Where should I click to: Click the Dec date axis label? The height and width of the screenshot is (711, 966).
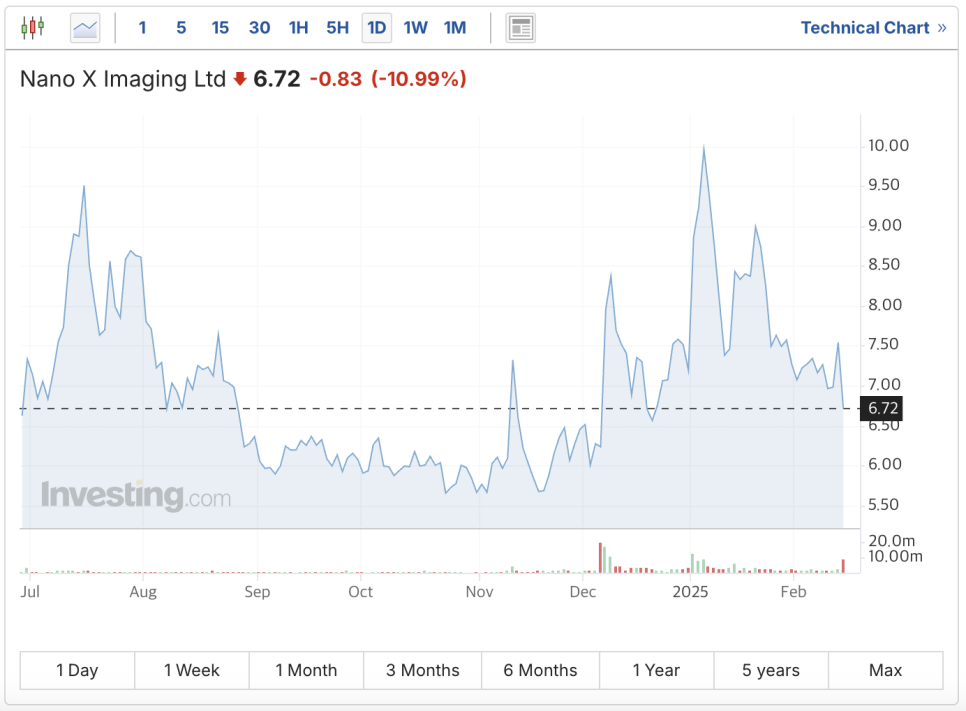point(582,591)
